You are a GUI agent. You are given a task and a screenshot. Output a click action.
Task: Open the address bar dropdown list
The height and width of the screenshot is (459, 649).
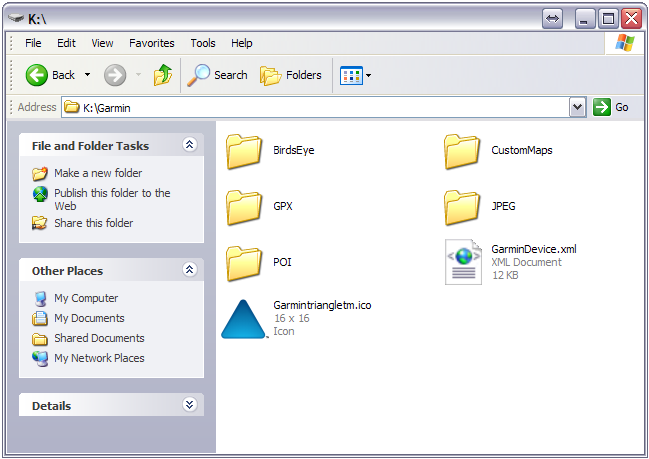(x=577, y=107)
